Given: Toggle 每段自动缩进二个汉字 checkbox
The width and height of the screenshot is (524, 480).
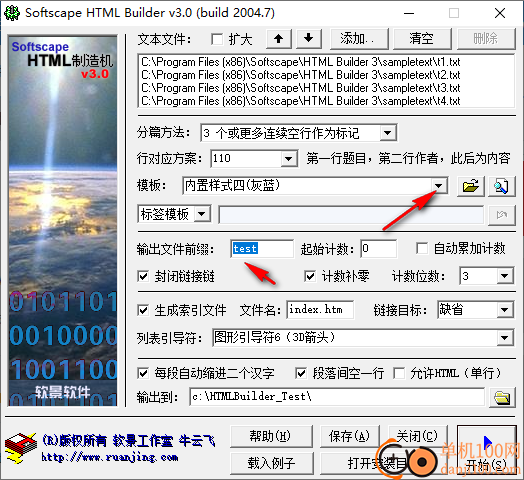Looking at the screenshot, I should (x=143, y=373).
